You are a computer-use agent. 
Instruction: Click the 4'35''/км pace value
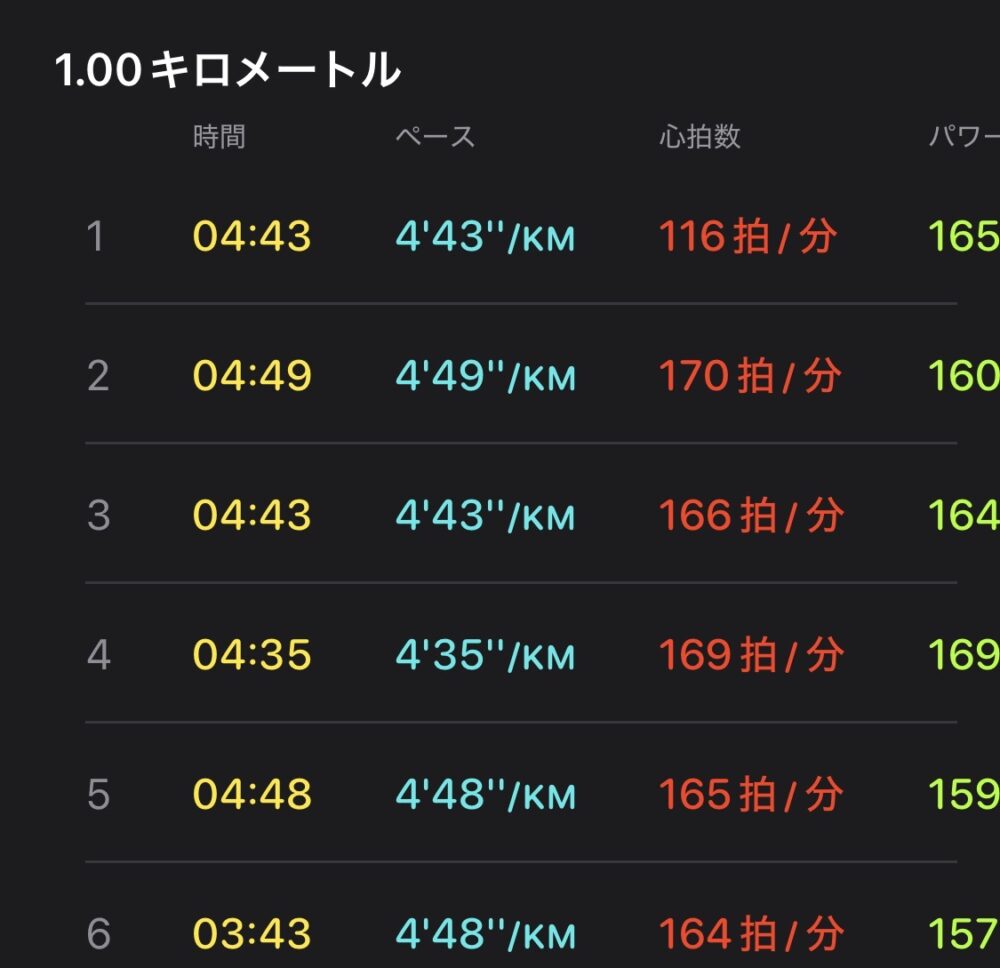(486, 655)
